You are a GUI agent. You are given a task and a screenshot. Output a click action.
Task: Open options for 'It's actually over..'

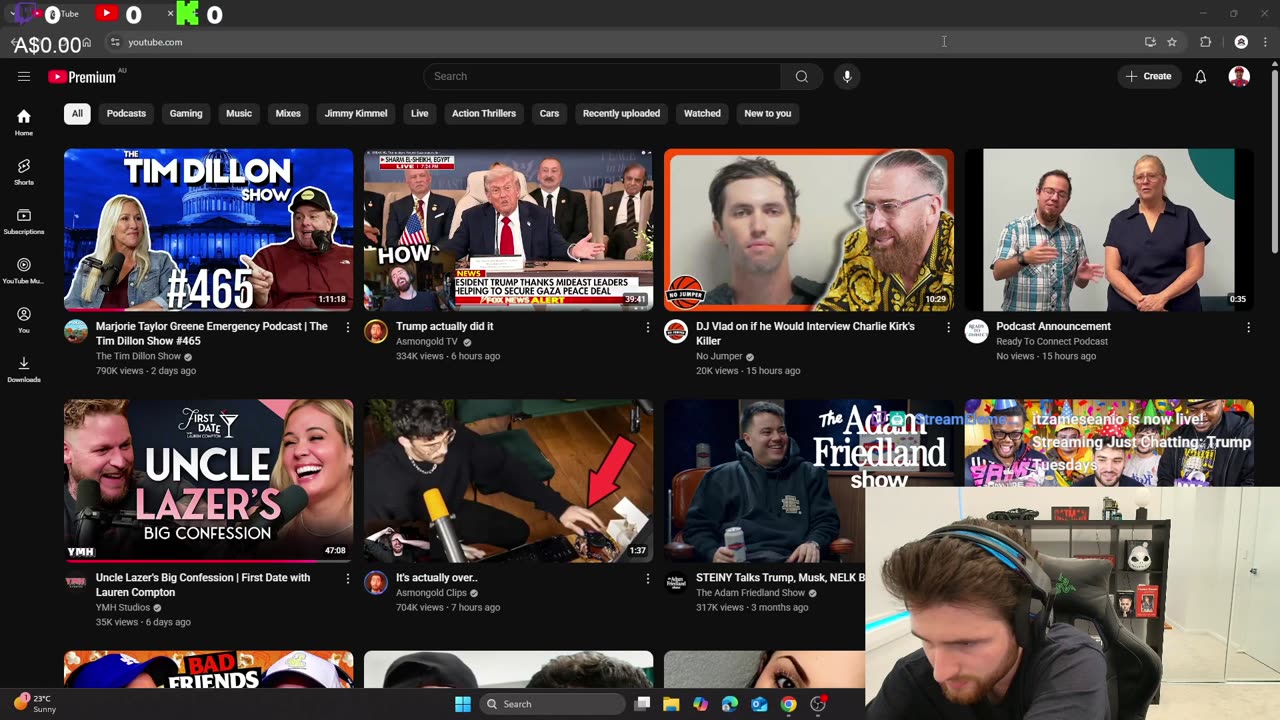648,578
